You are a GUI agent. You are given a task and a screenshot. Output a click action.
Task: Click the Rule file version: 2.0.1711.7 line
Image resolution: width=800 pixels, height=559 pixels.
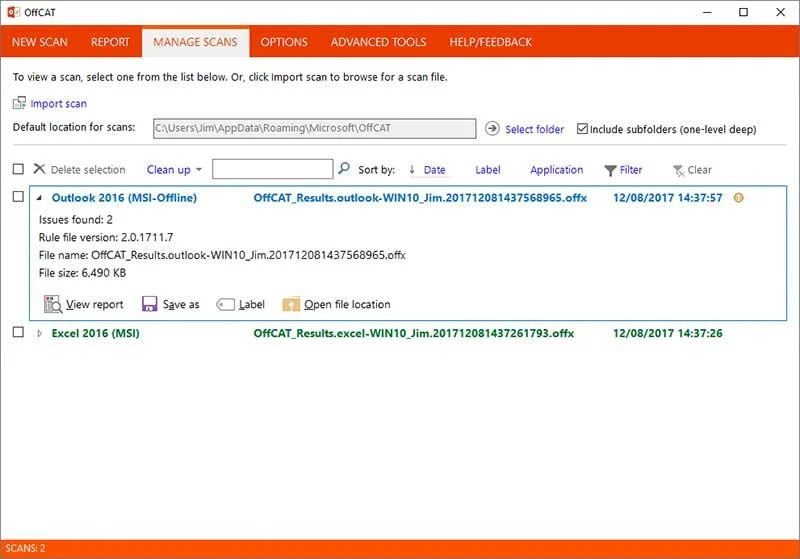pyautogui.click(x=106, y=237)
